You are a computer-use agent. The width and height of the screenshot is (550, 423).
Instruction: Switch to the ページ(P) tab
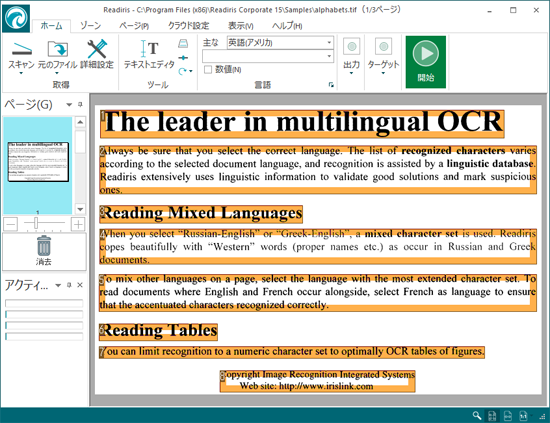click(x=134, y=26)
